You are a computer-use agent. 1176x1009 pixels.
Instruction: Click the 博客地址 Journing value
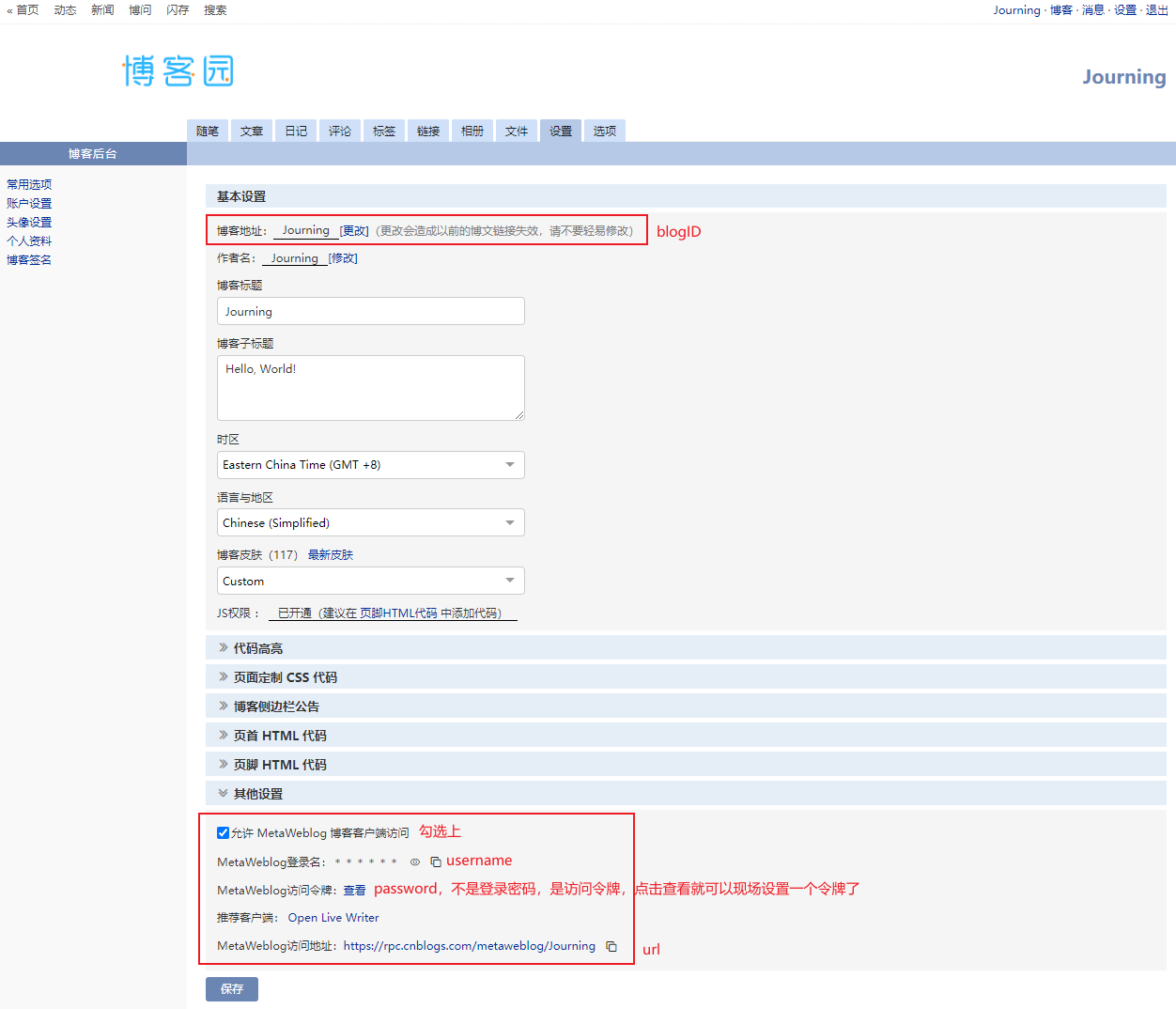click(306, 231)
